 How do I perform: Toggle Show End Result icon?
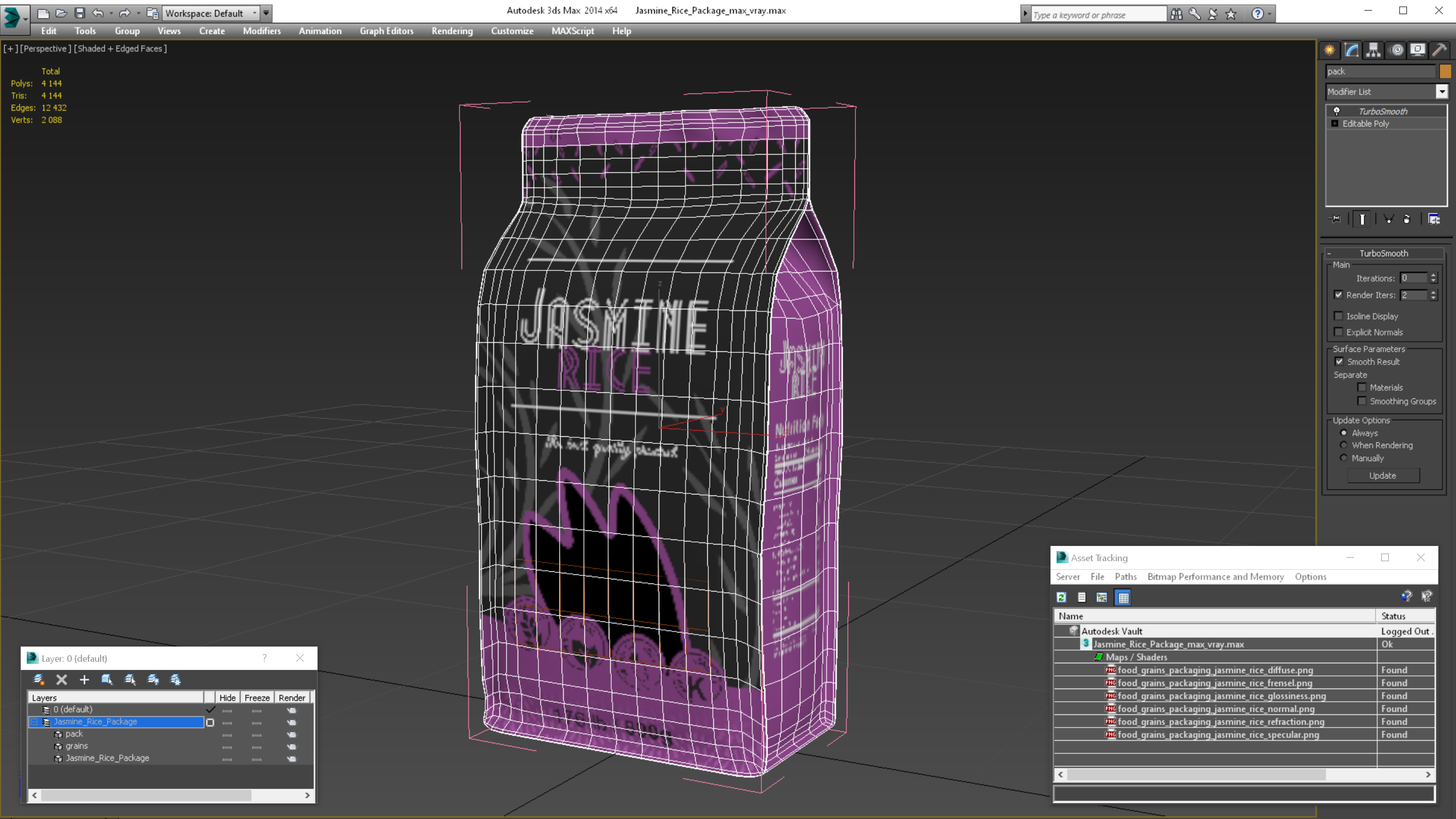(x=1362, y=219)
